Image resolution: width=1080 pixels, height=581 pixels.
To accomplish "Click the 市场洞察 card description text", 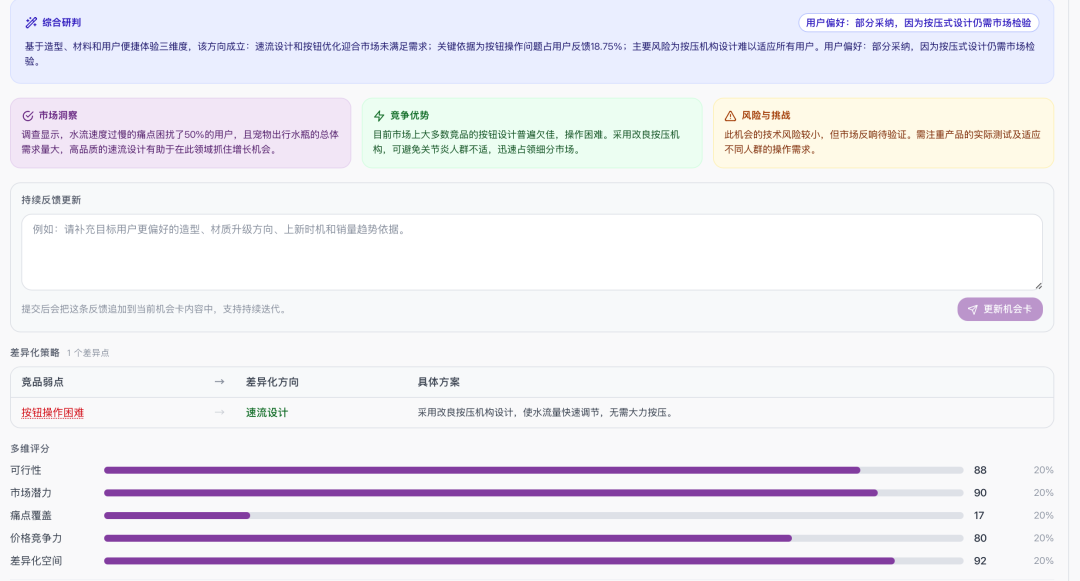I will click(x=180, y=142).
